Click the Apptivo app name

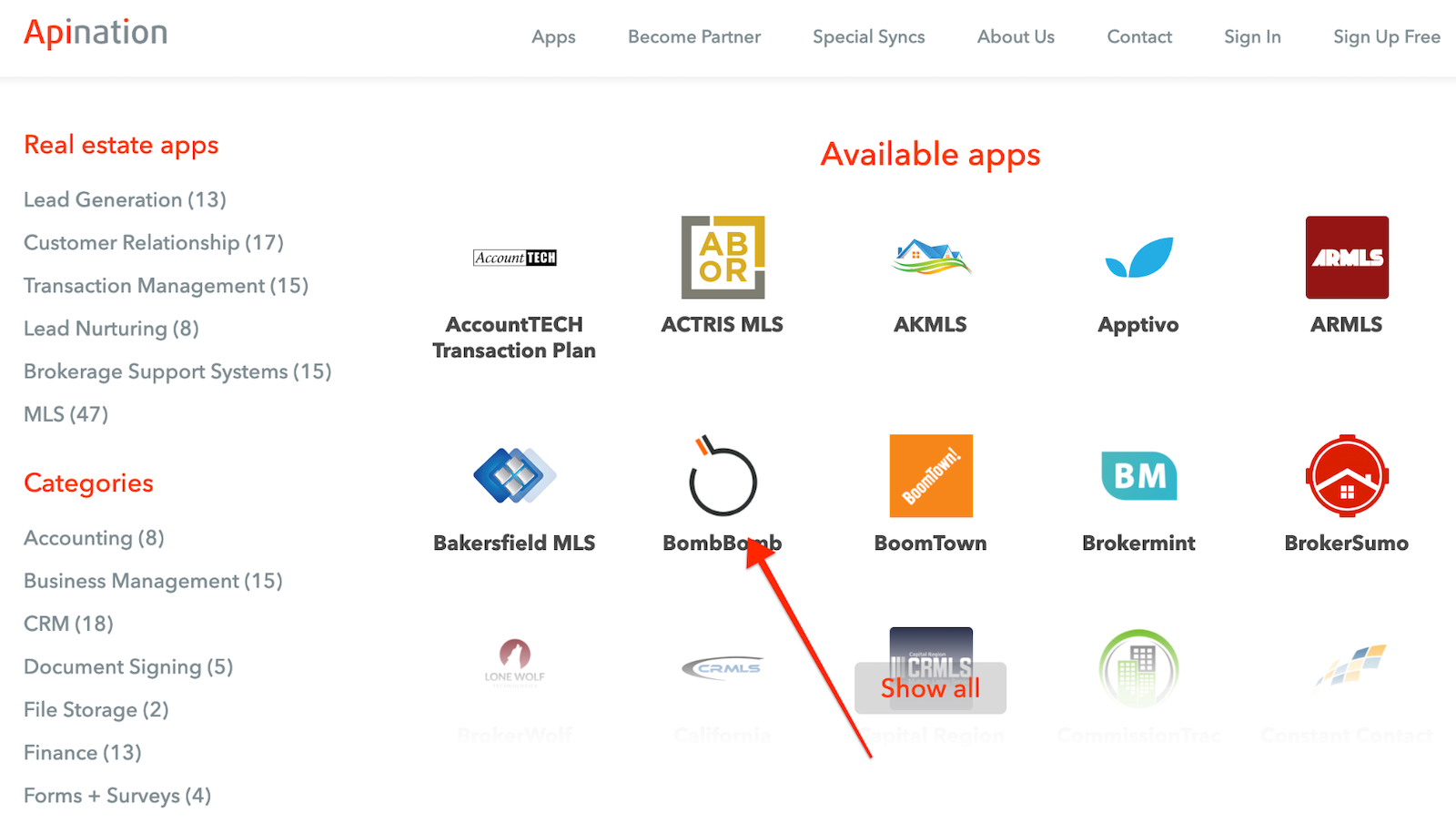pos(1138,325)
